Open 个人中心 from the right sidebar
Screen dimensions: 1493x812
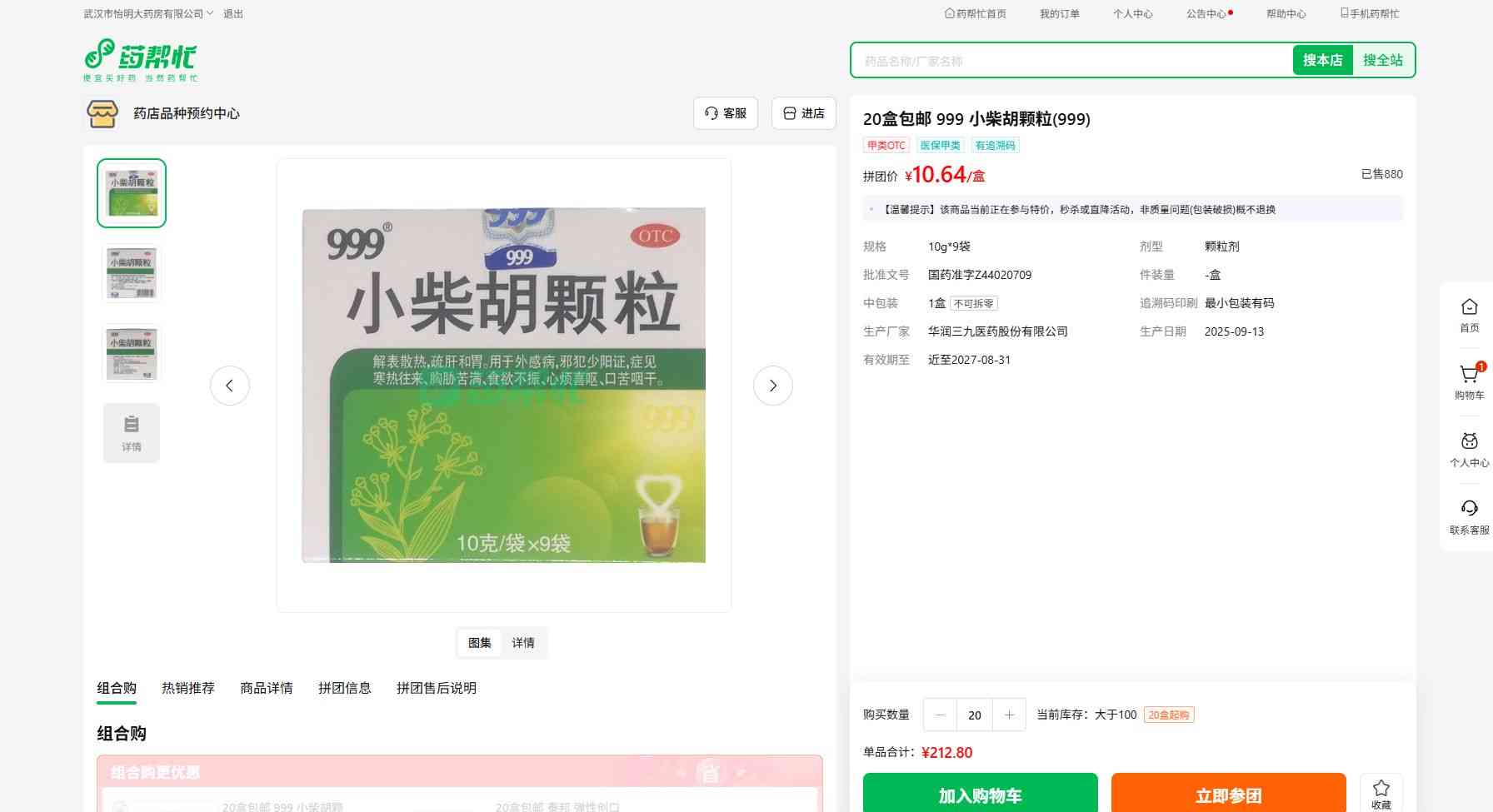click(1469, 449)
